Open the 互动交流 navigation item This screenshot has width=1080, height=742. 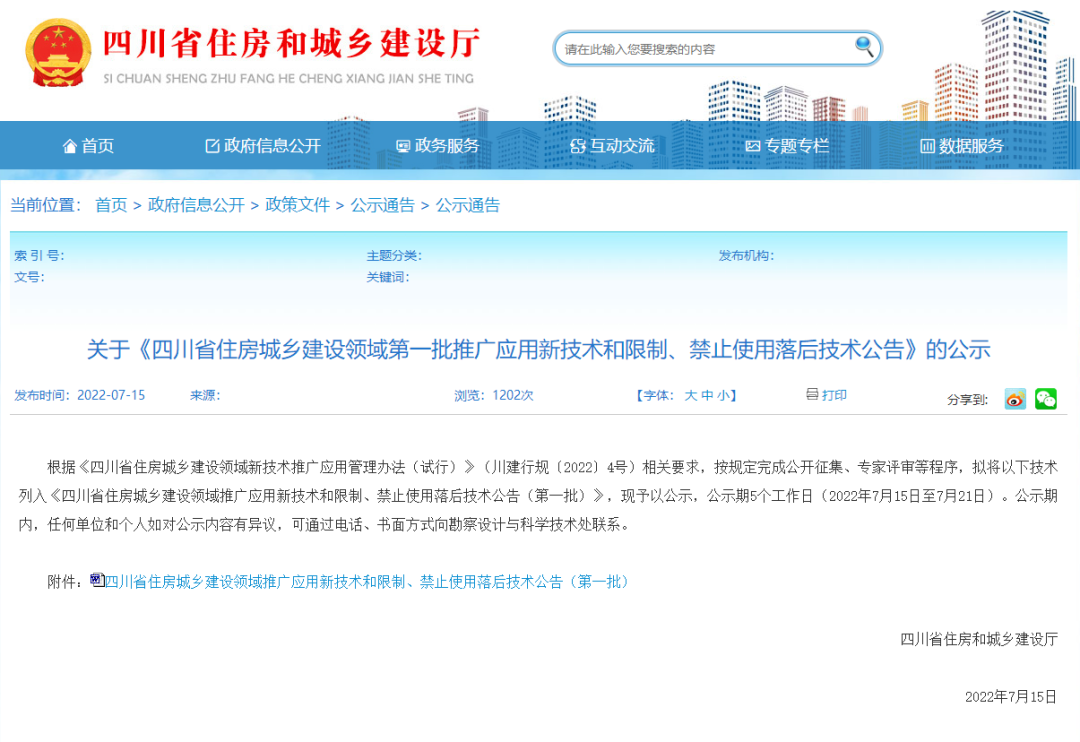pos(612,146)
